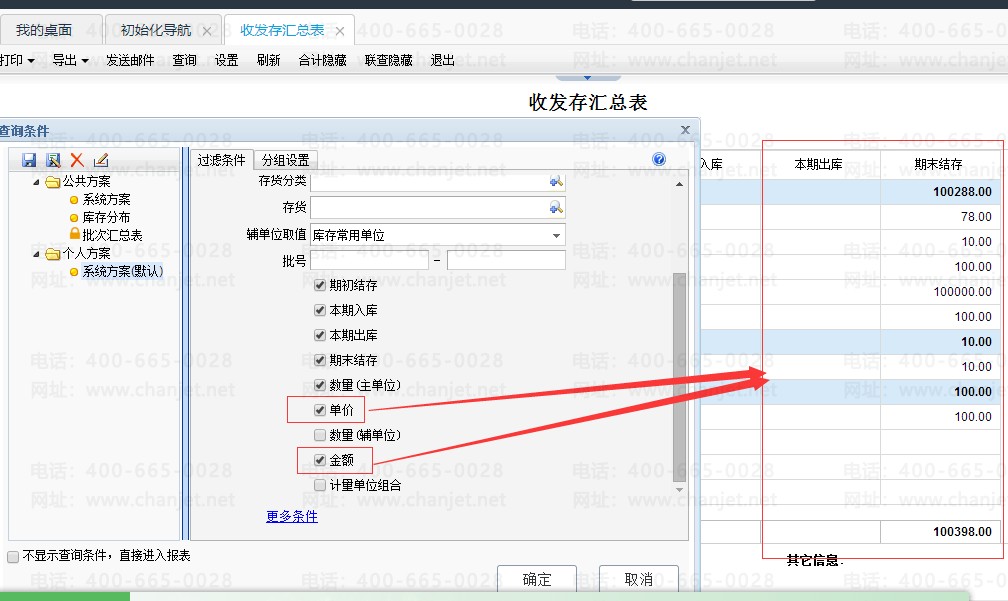This screenshot has width=1008, height=601.
Task: Close the 查询条件 dialog
Action: pyautogui.click(x=685, y=130)
